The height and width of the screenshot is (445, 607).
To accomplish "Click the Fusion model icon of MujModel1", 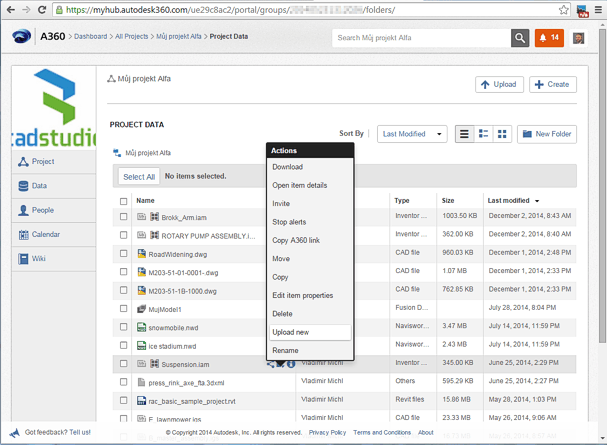I will pos(142,309).
